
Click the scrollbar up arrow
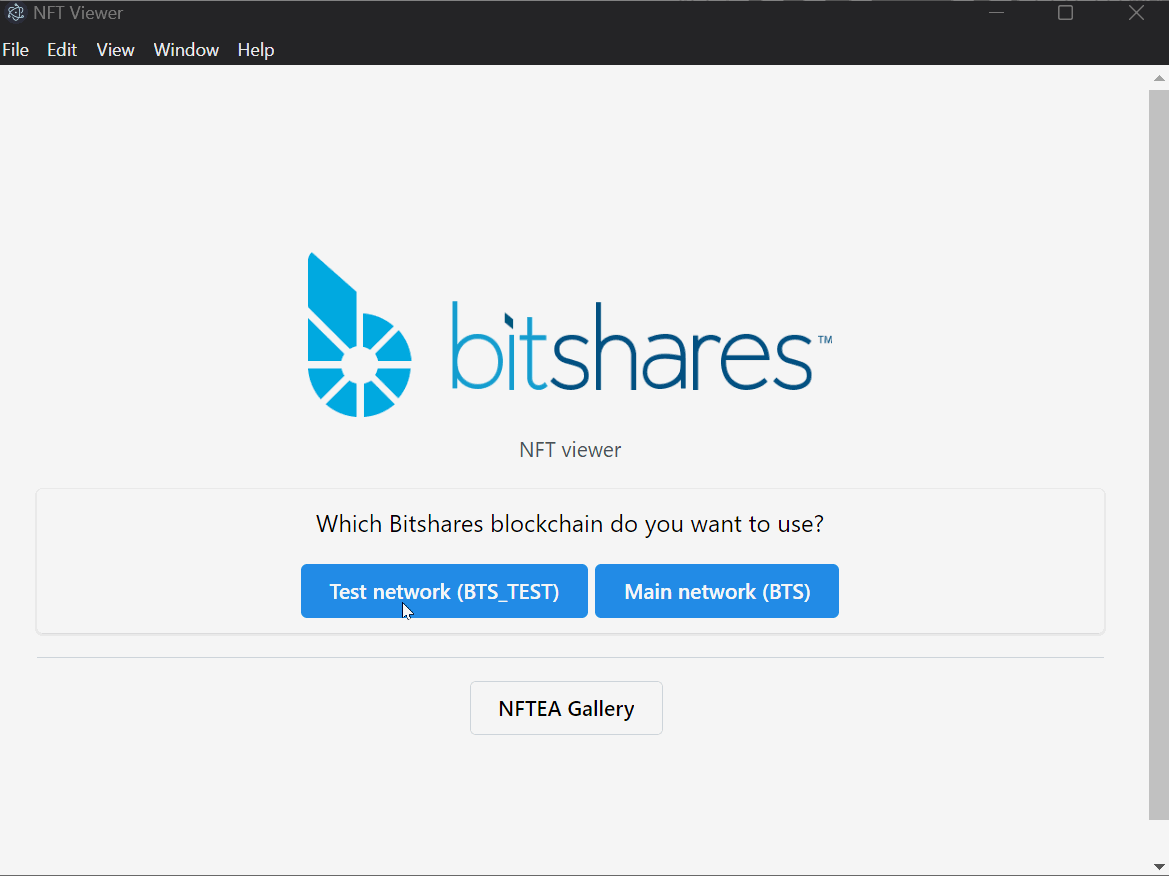1159,78
